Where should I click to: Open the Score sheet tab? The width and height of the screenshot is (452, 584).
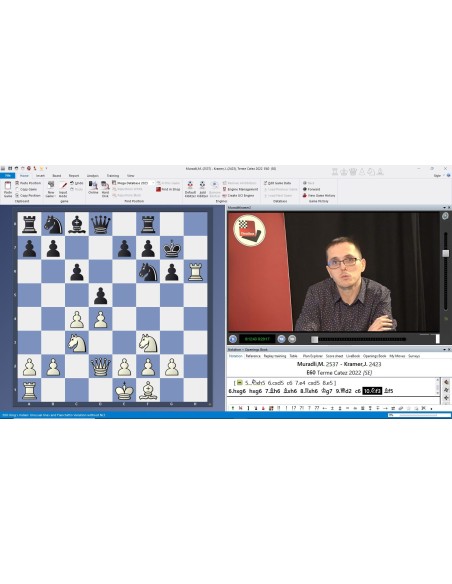pos(334,356)
